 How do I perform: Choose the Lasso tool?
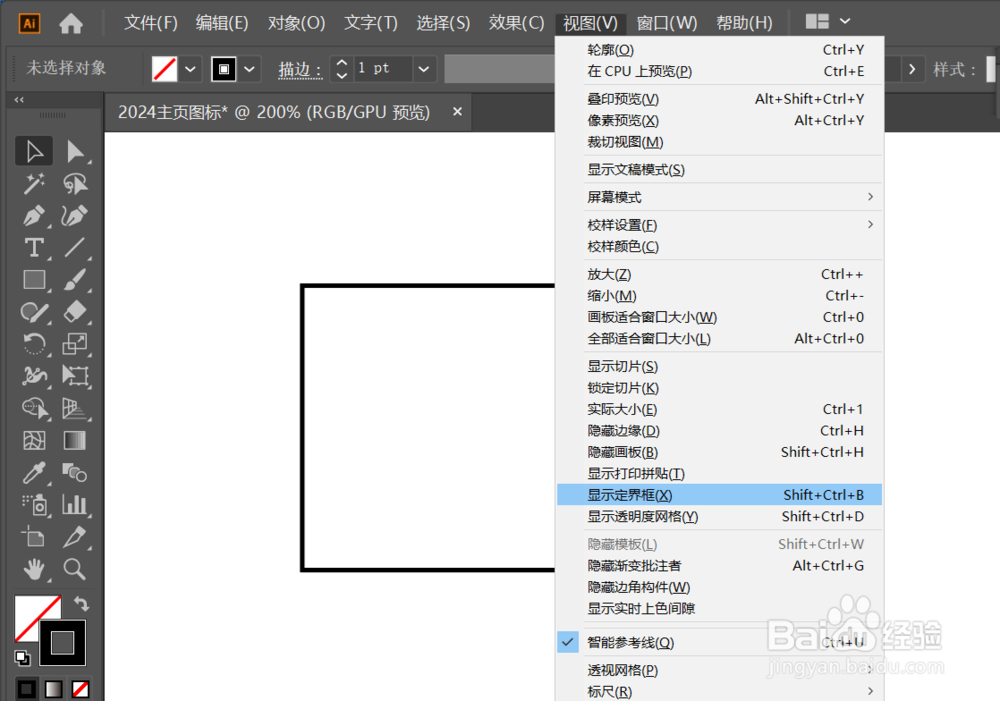75,184
